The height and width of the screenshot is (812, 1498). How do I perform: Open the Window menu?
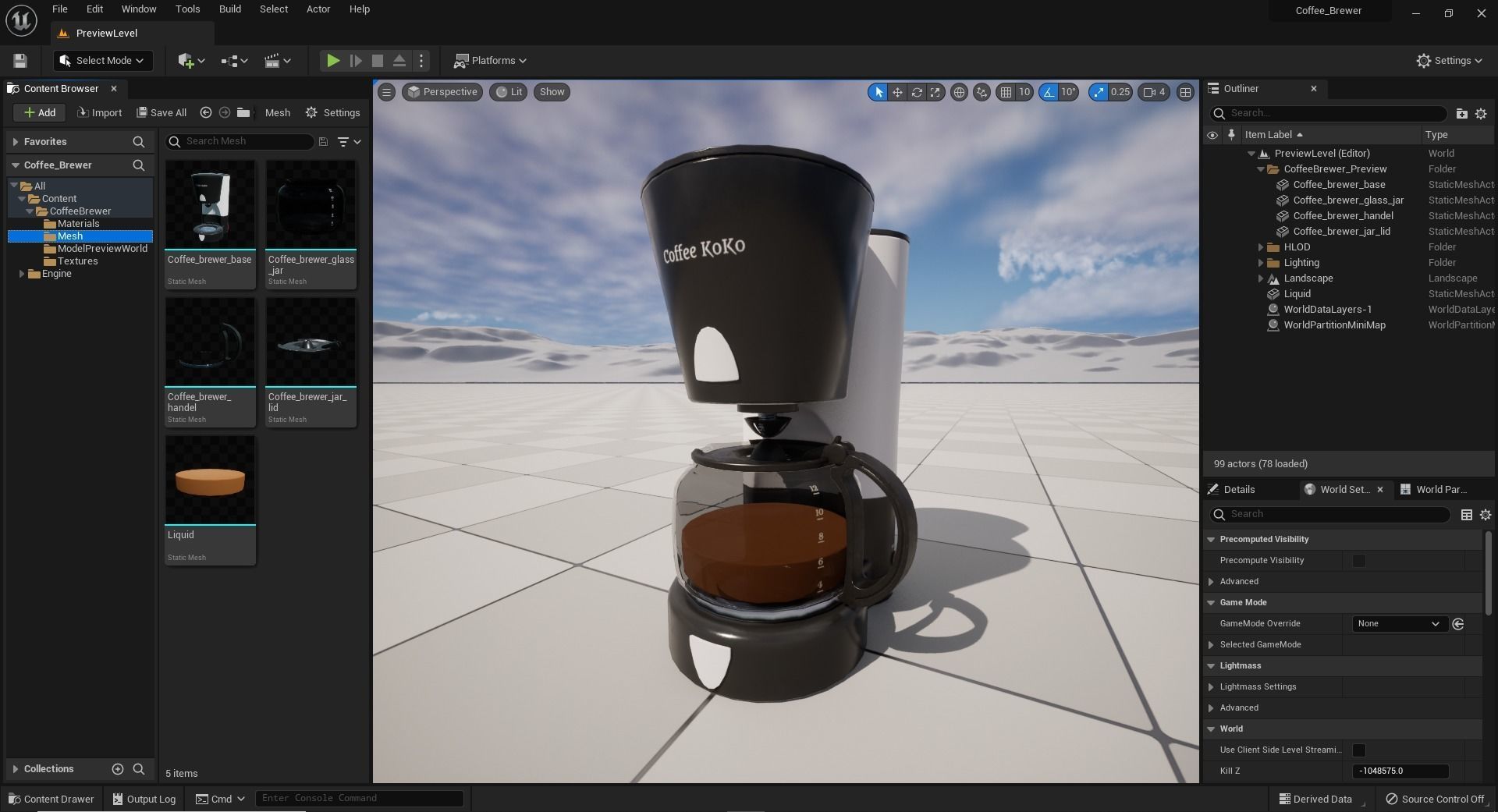click(x=139, y=9)
